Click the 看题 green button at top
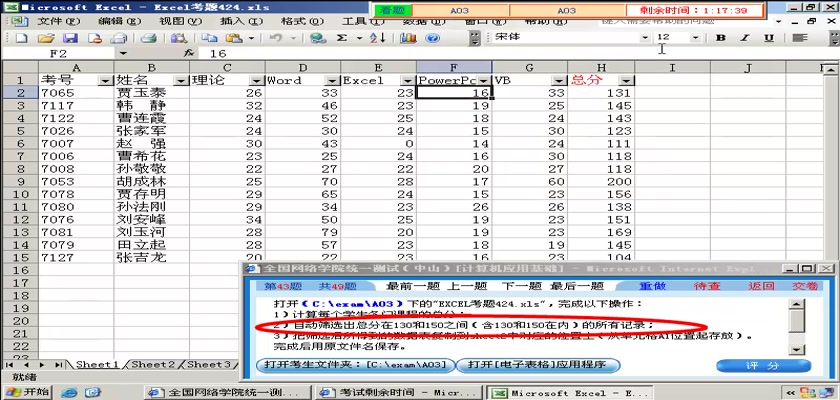This screenshot has width=840, height=400. (394, 10)
